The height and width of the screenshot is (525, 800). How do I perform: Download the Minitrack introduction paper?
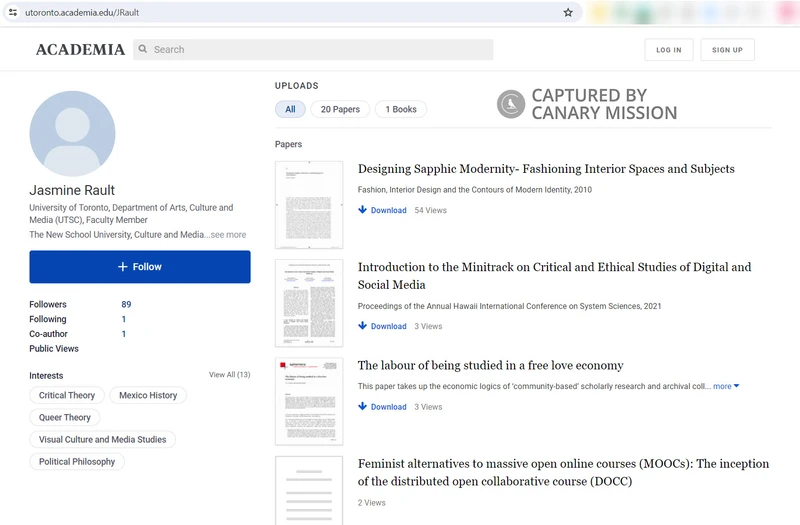coord(389,326)
